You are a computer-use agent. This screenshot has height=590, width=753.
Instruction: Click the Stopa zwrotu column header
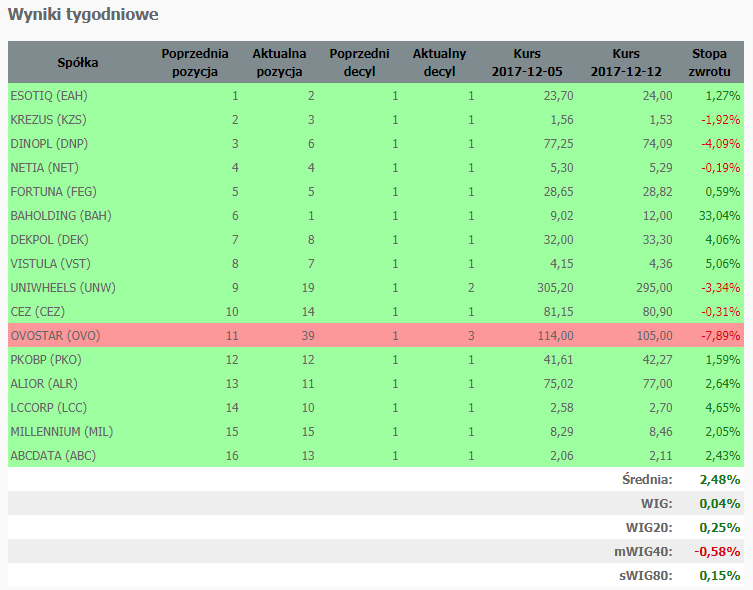(x=709, y=62)
